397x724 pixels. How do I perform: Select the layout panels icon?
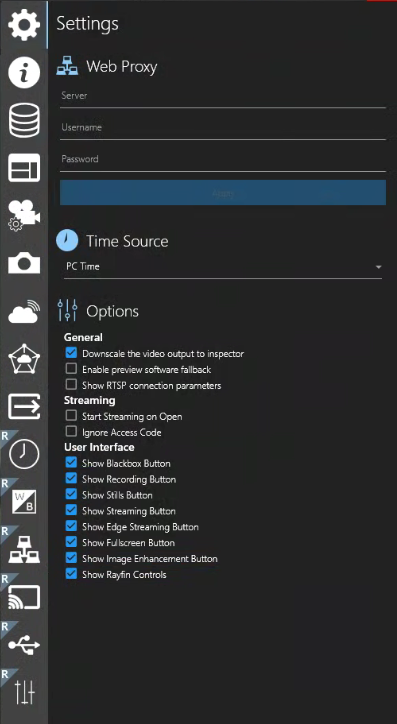tap(24, 168)
